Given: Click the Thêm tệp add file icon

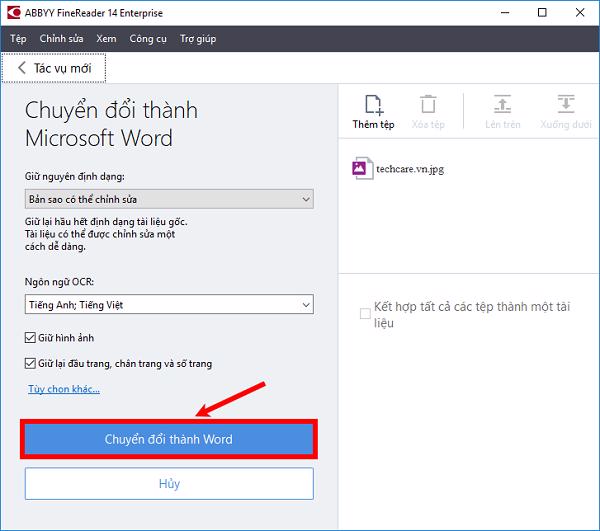Looking at the screenshot, I should click(x=374, y=105).
